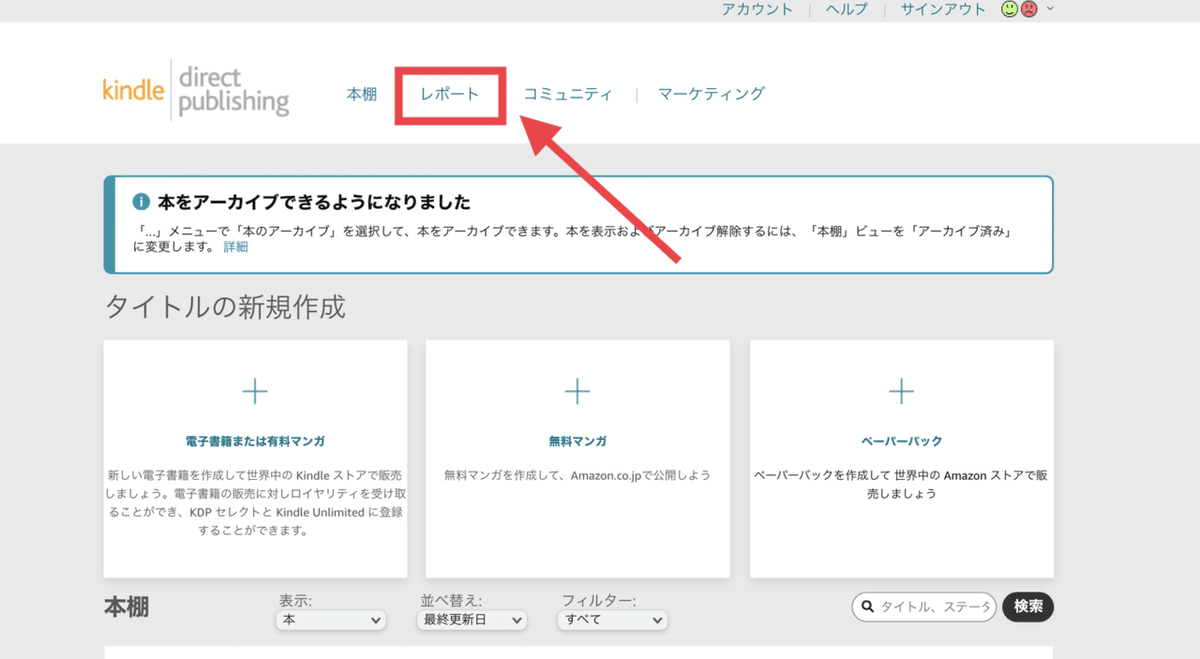Image resolution: width=1200 pixels, height=659 pixels.
Task: Click the plus icon to create an ebook
Action: tap(255, 391)
